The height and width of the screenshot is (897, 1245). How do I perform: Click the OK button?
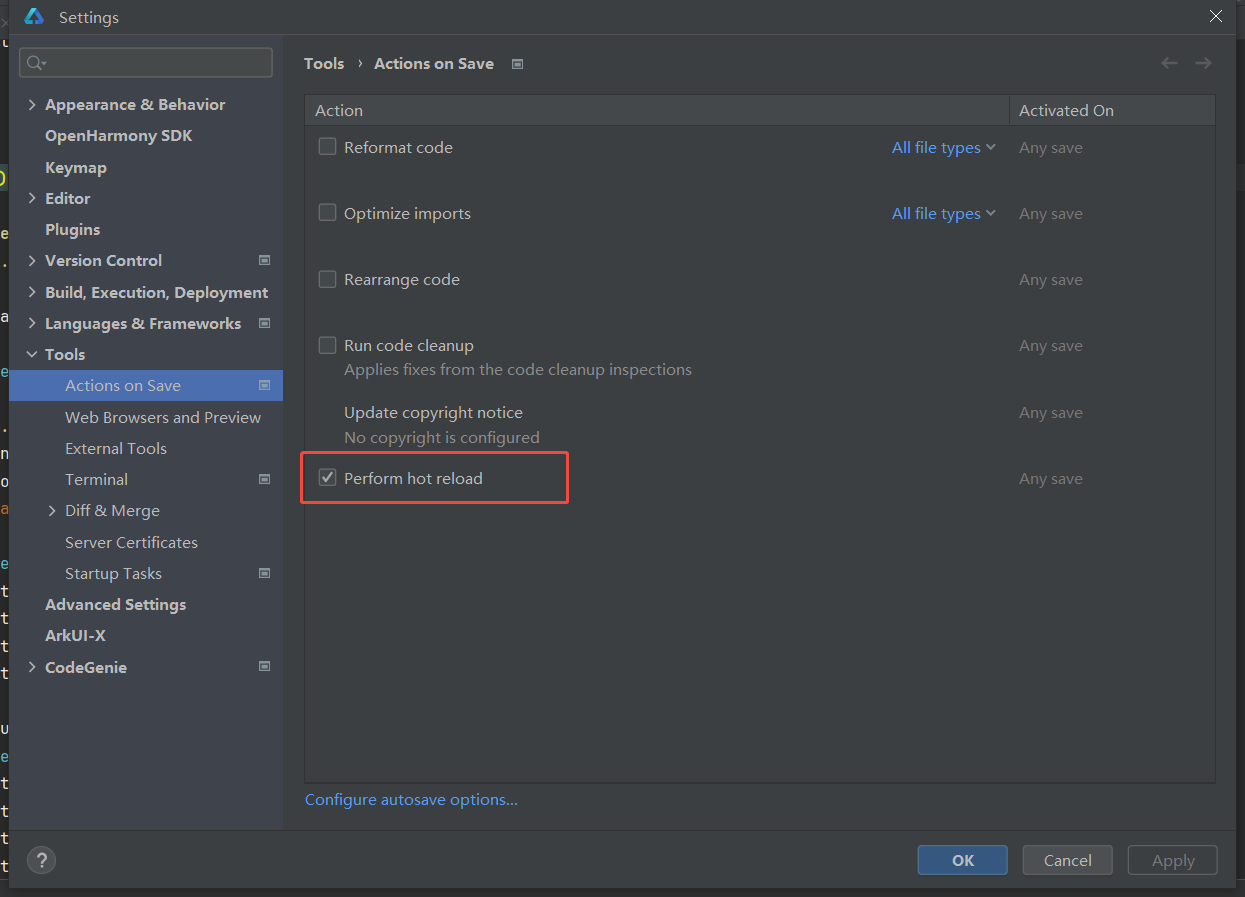(x=962, y=860)
